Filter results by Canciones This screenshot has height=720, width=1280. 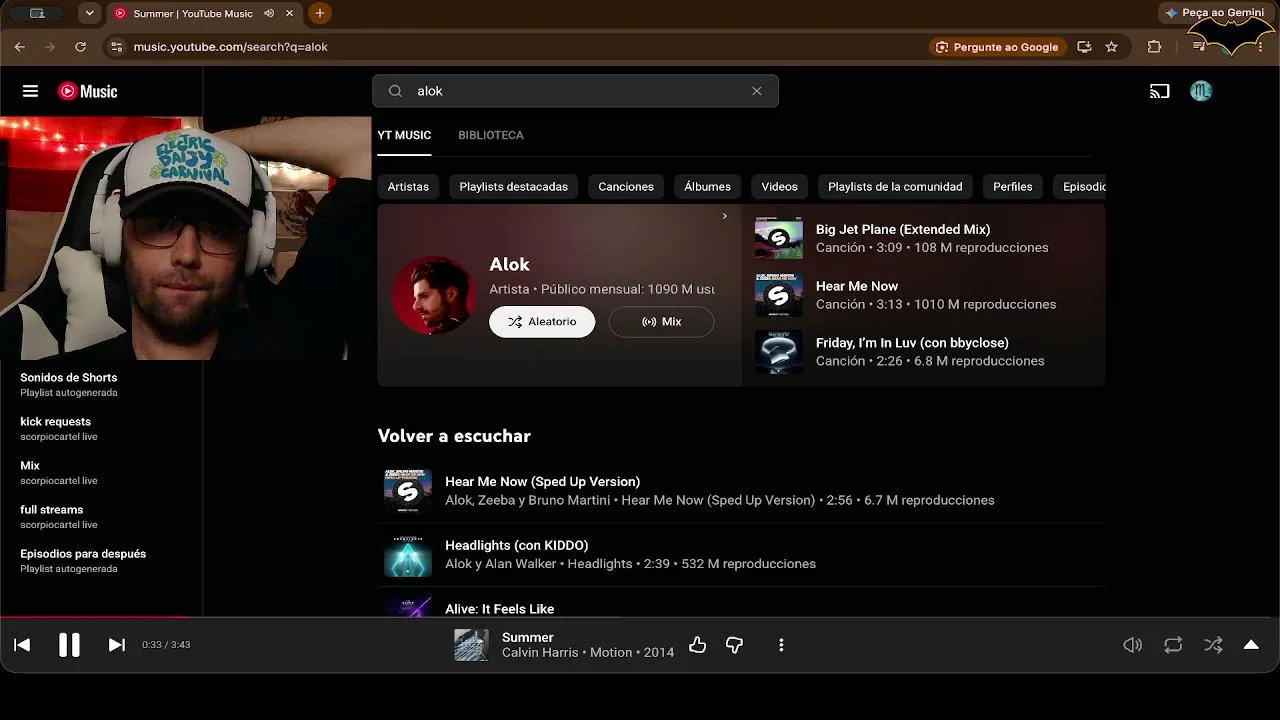tap(626, 187)
